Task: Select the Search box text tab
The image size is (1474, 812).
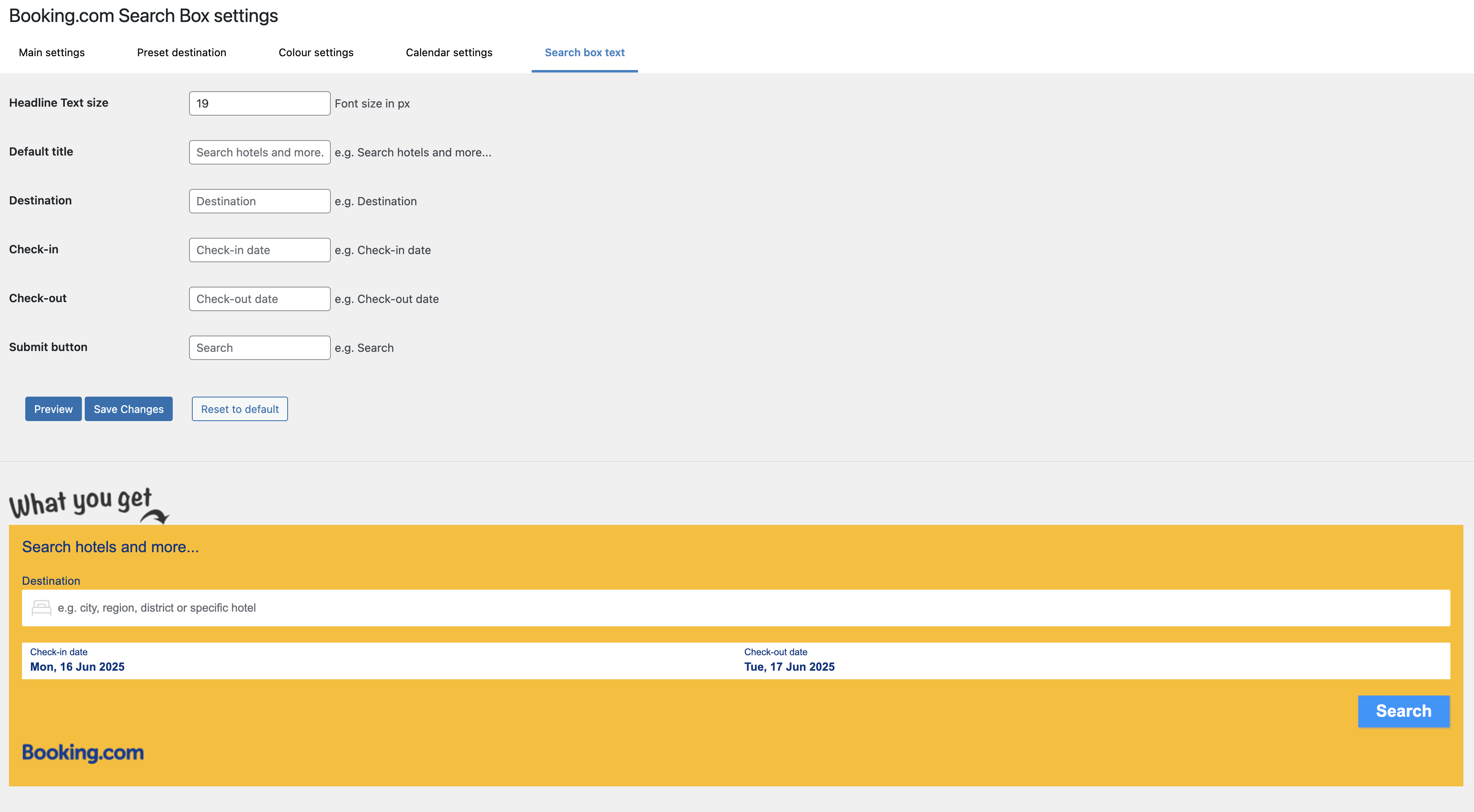Action: [584, 53]
